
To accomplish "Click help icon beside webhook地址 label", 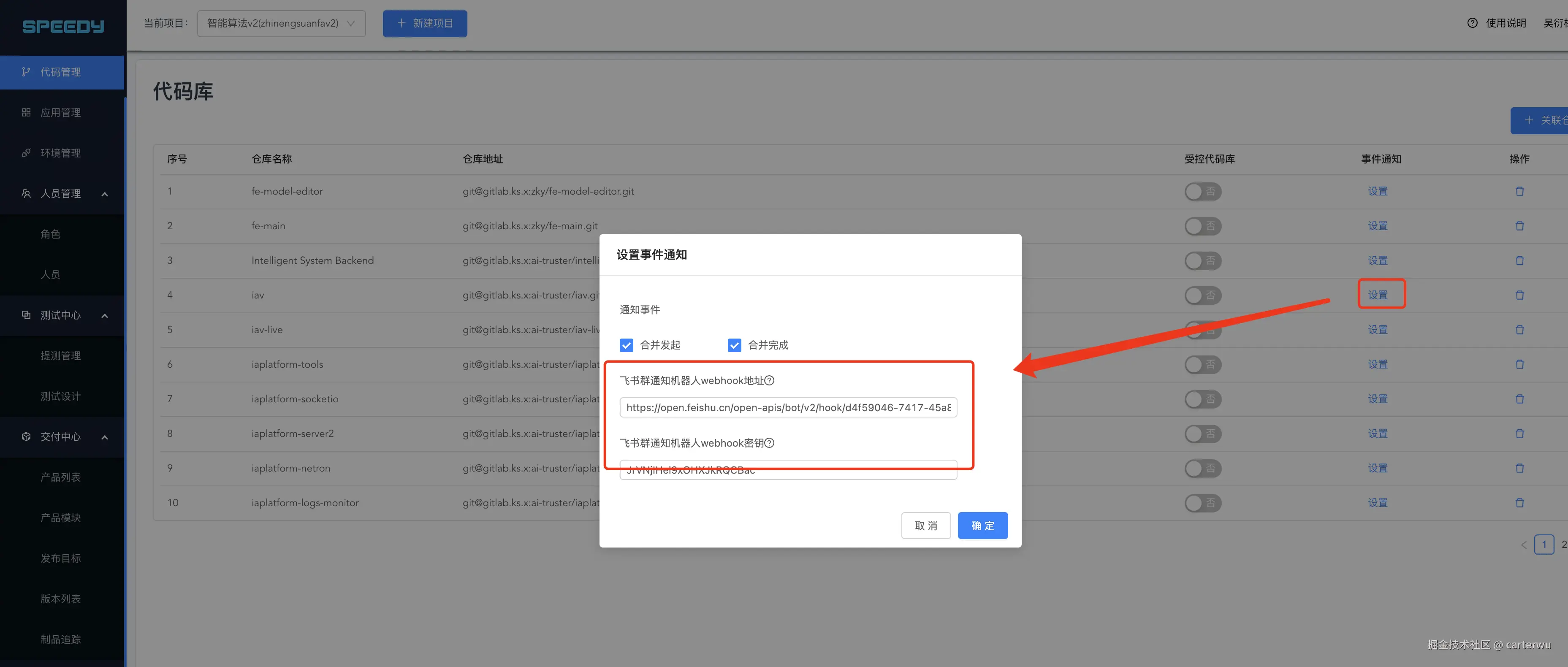I will pos(769,380).
